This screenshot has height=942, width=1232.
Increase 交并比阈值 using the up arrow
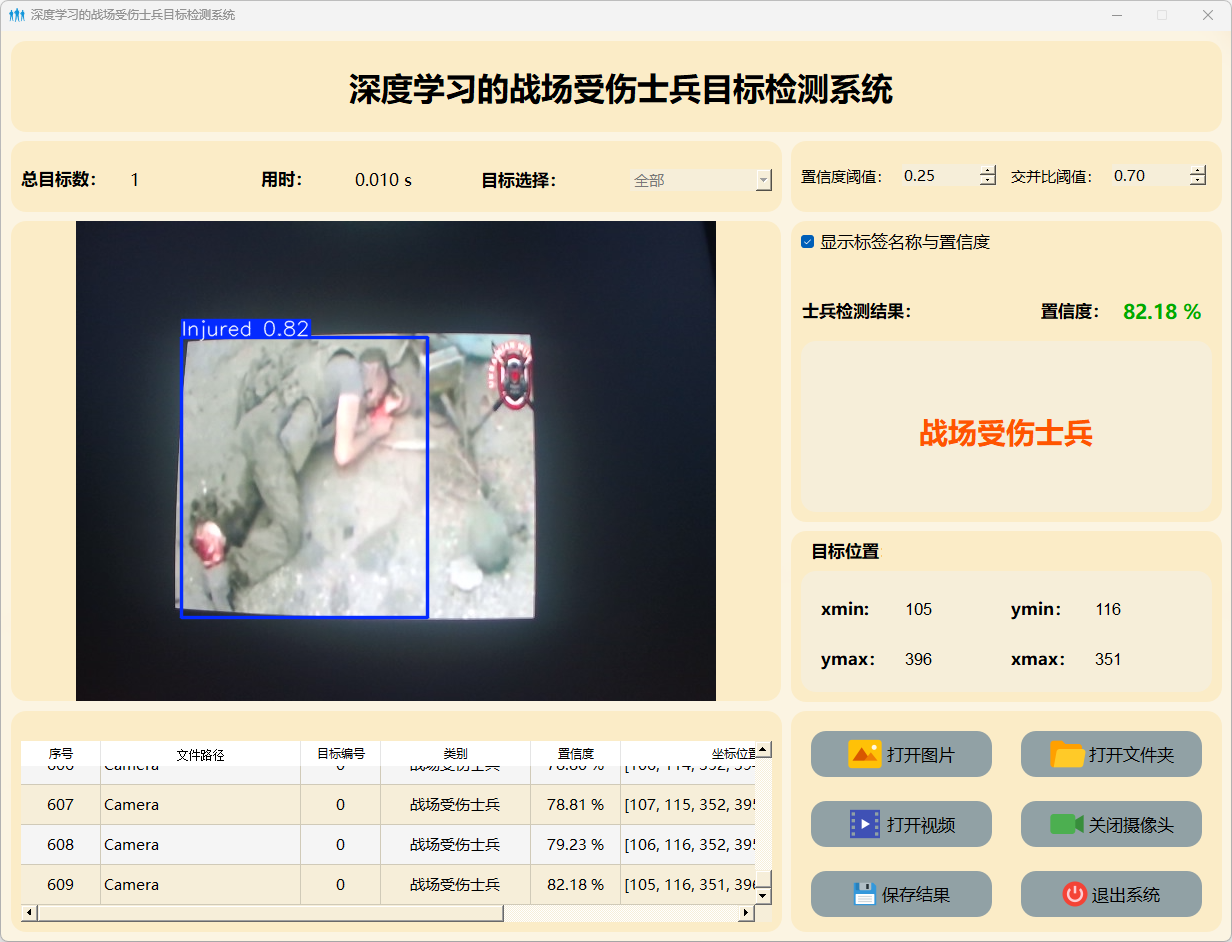(1198, 170)
